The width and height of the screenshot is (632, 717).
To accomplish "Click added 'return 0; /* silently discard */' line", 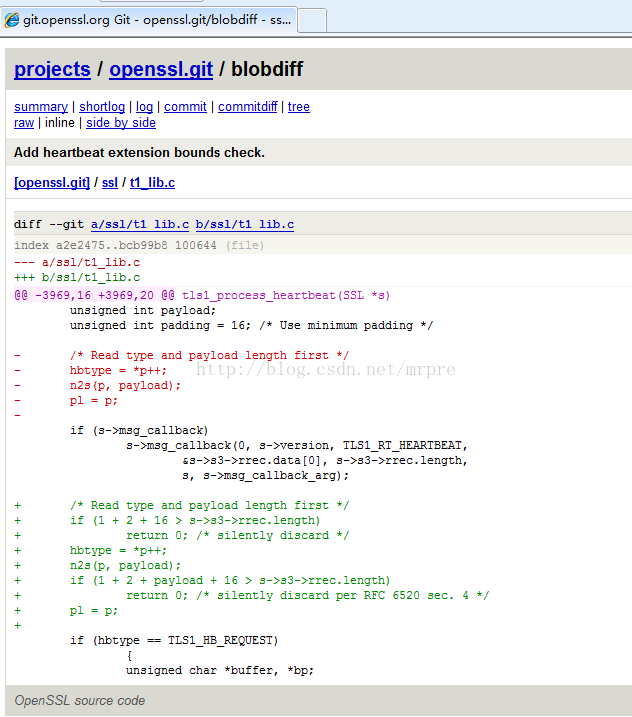I will (x=237, y=535).
